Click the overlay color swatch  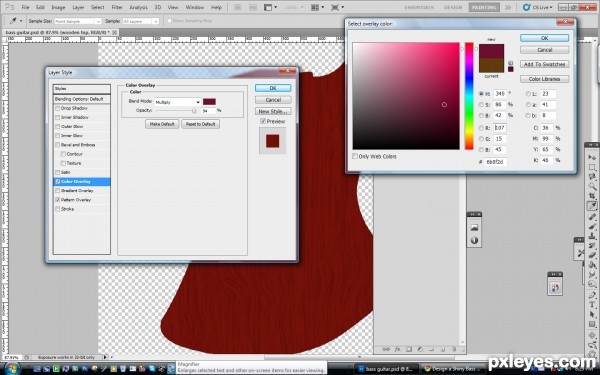pos(209,101)
